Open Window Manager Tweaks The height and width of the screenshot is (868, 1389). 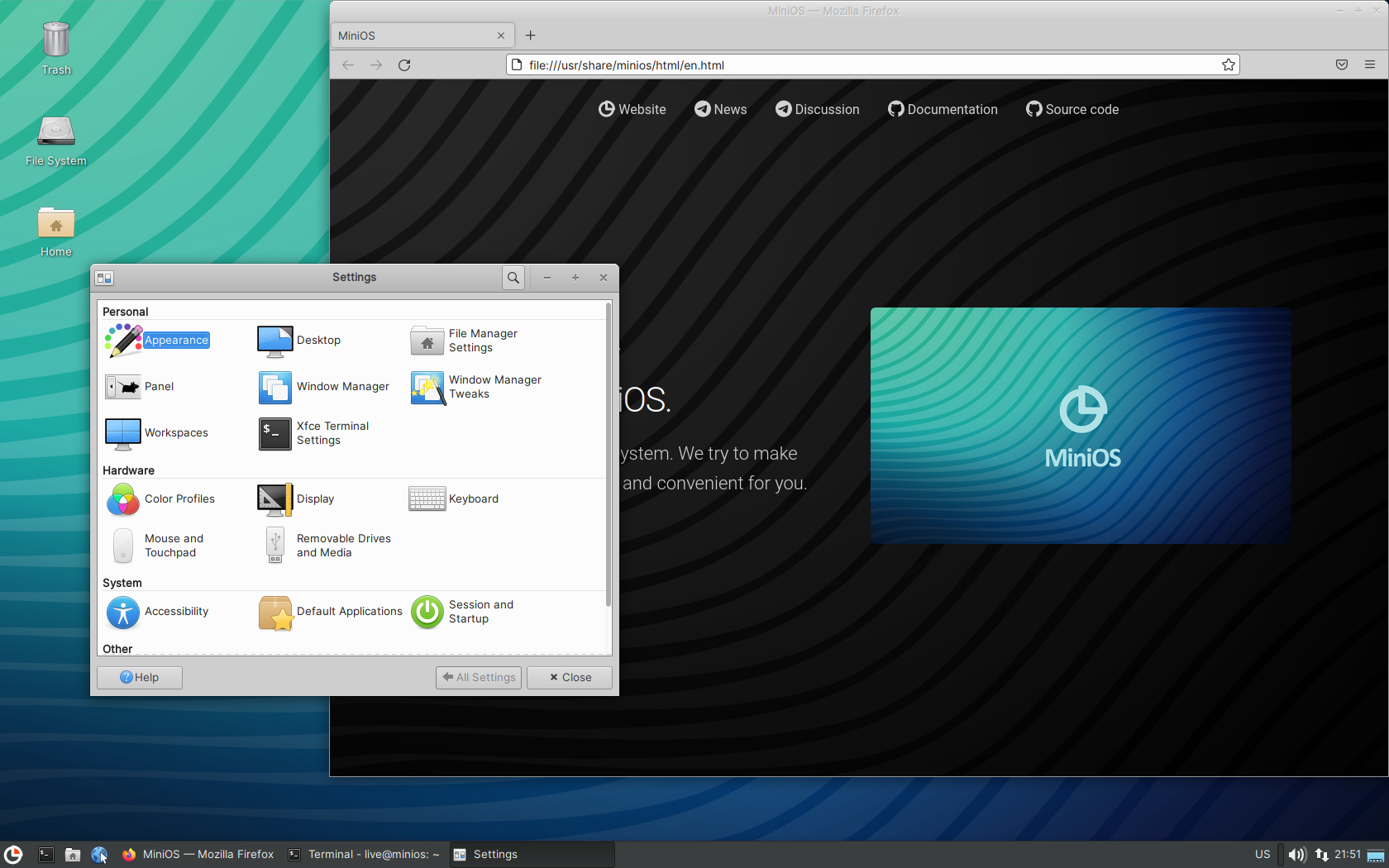coord(475,387)
